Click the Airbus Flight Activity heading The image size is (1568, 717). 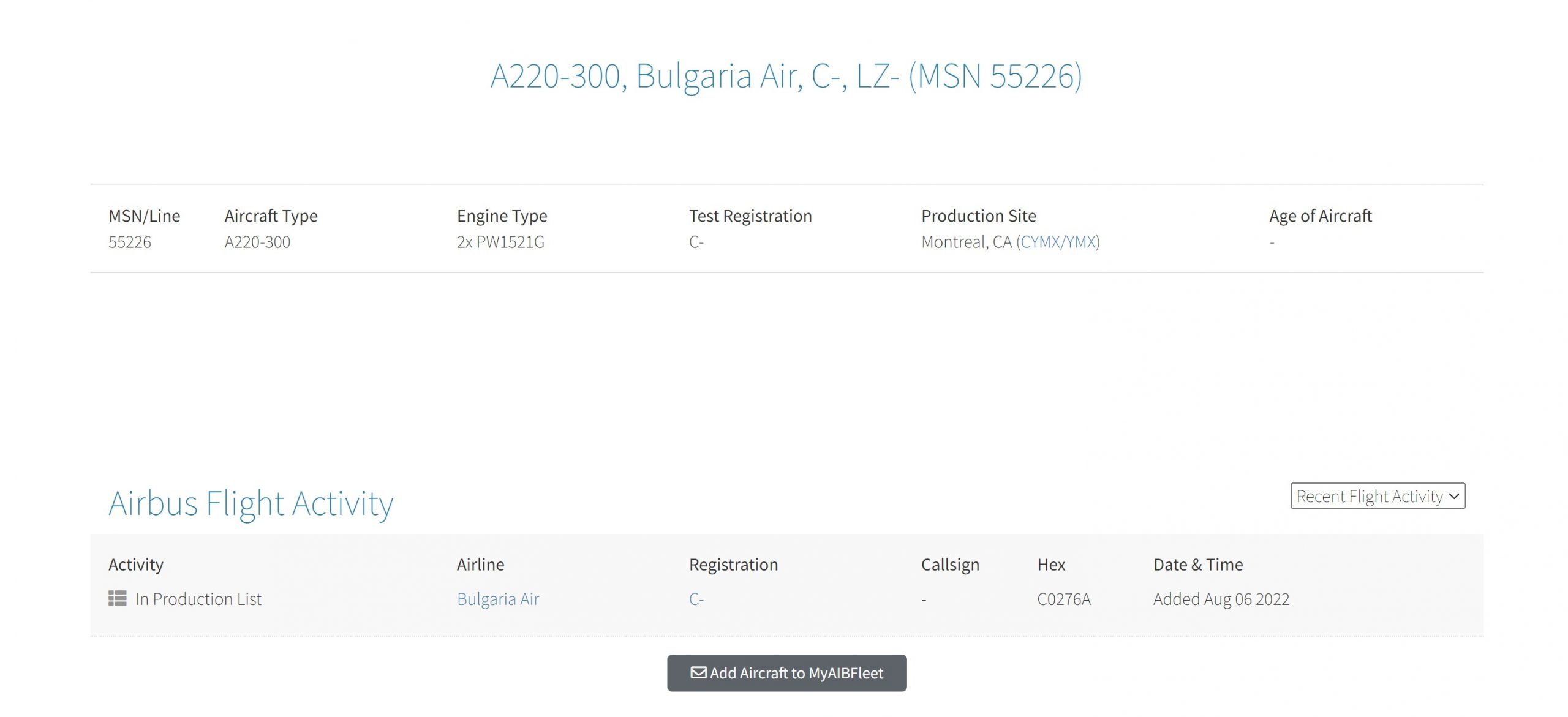251,504
